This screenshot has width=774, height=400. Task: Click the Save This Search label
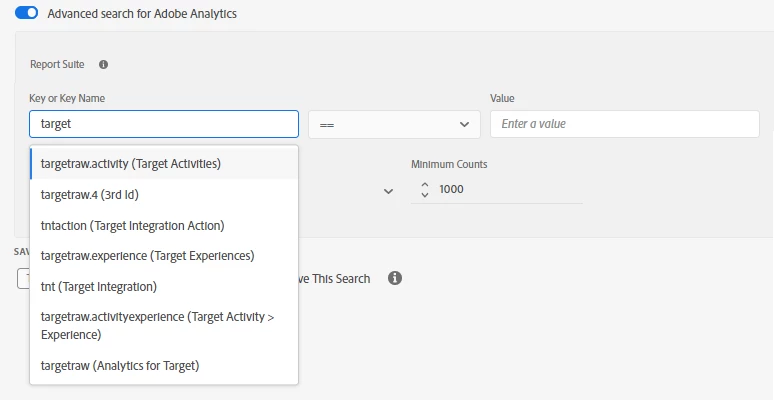[x=334, y=279]
